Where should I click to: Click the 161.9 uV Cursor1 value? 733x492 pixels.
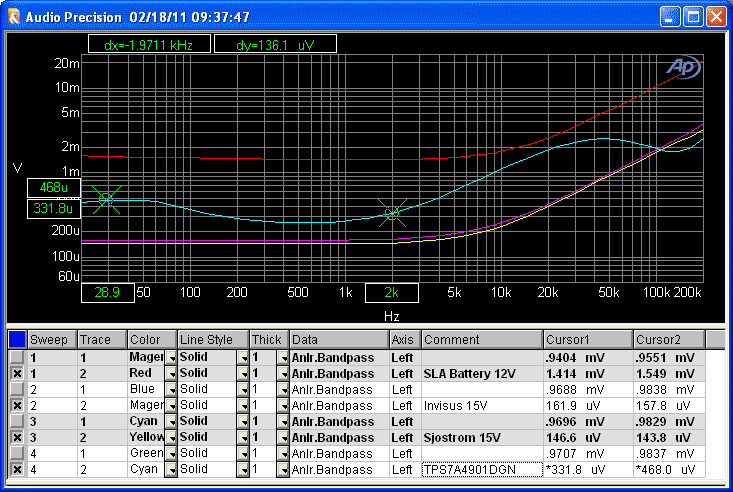(575, 405)
